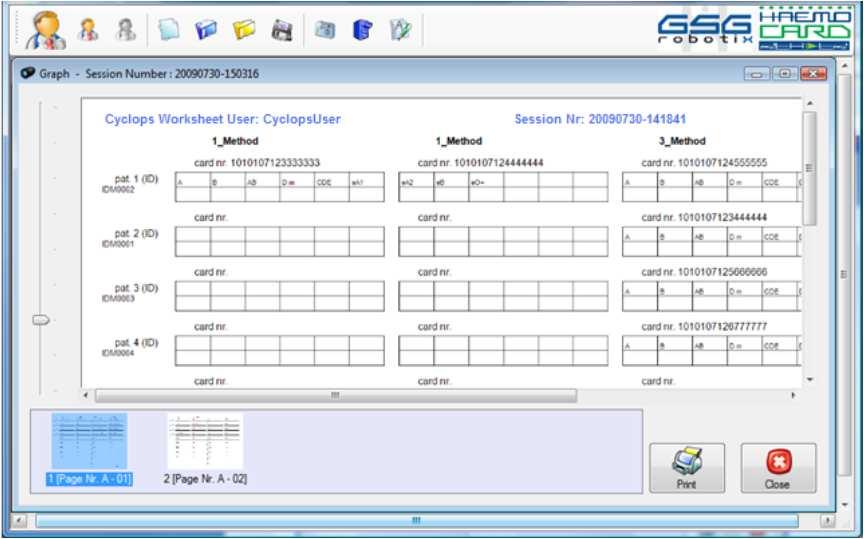Click the worksheet scroll-up arrow

(x=809, y=104)
